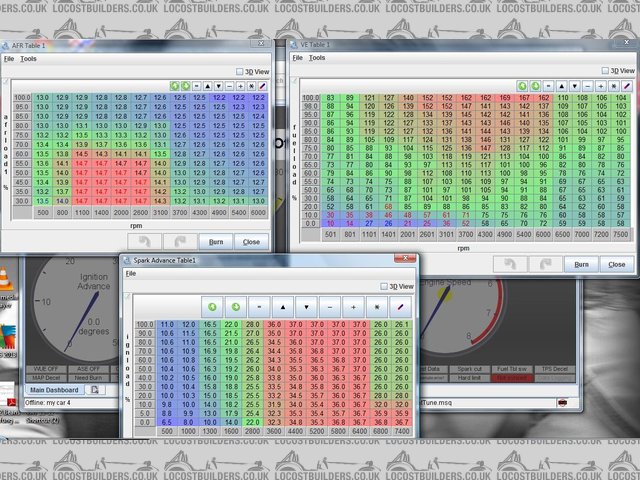The width and height of the screenshot is (640, 480).
Task: Select the pen icon in AFR Table toolbar
Action: [x=262, y=86]
